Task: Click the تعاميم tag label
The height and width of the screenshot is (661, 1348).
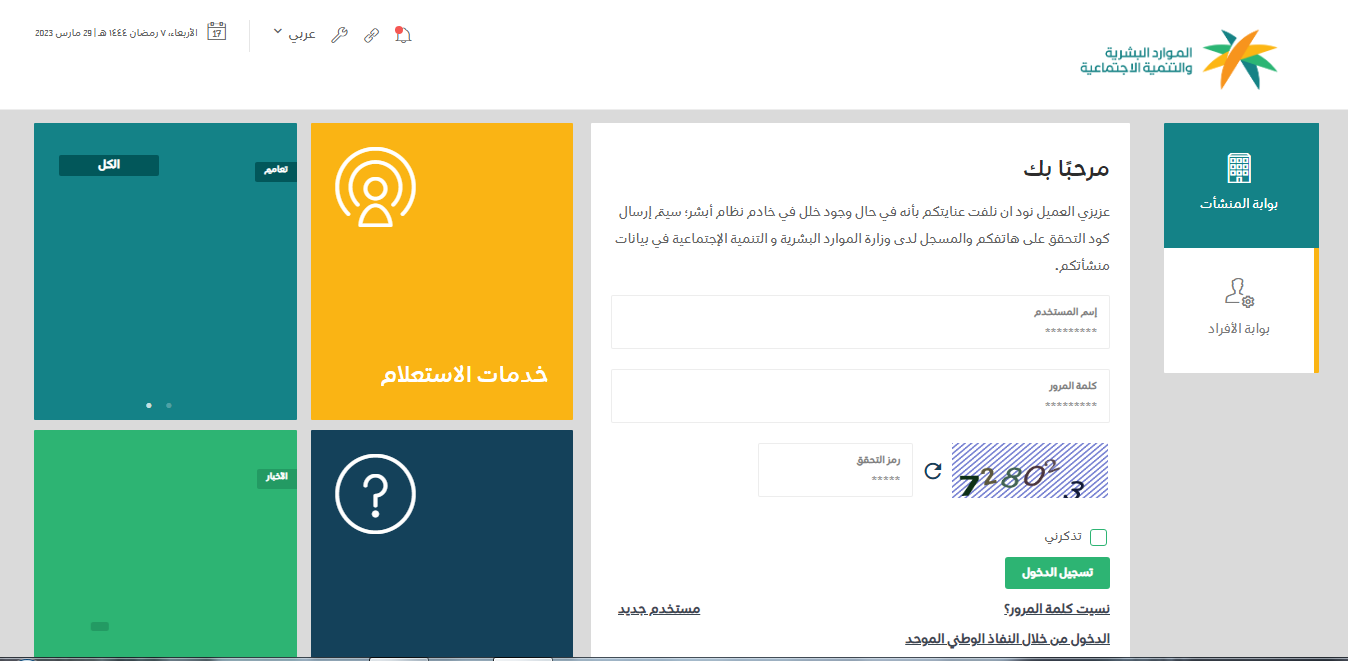Action: click(x=276, y=171)
